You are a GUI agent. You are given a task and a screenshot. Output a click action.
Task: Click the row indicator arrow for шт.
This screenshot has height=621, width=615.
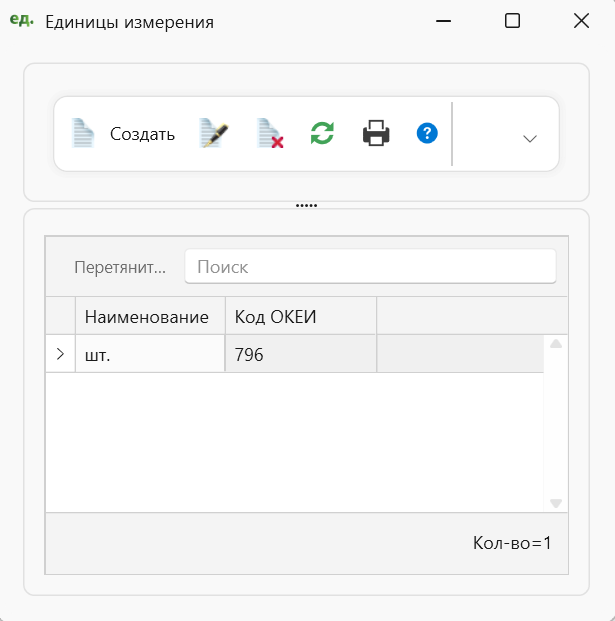(60, 354)
